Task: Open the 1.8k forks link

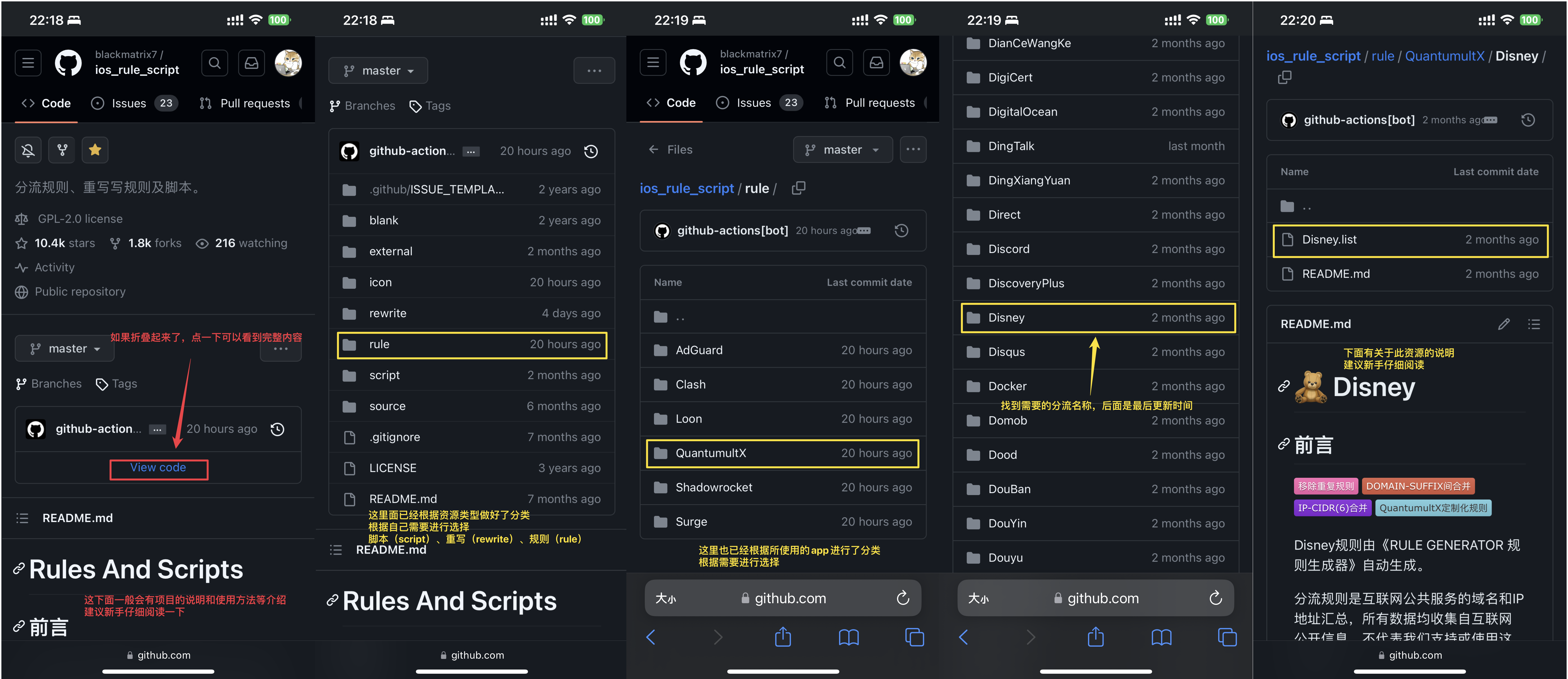Action: click(x=155, y=243)
